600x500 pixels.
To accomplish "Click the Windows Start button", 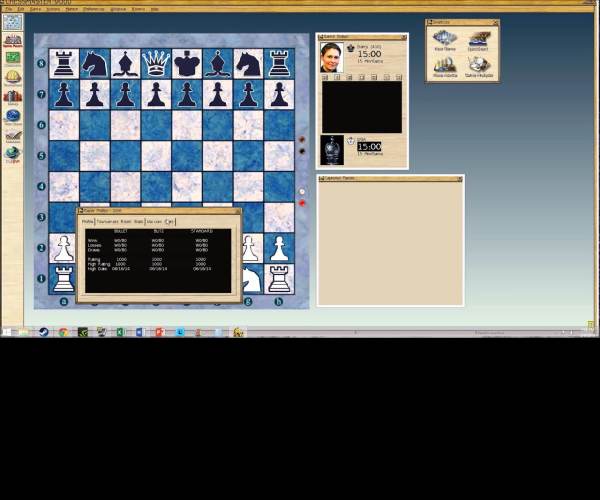I will (x=7, y=332).
